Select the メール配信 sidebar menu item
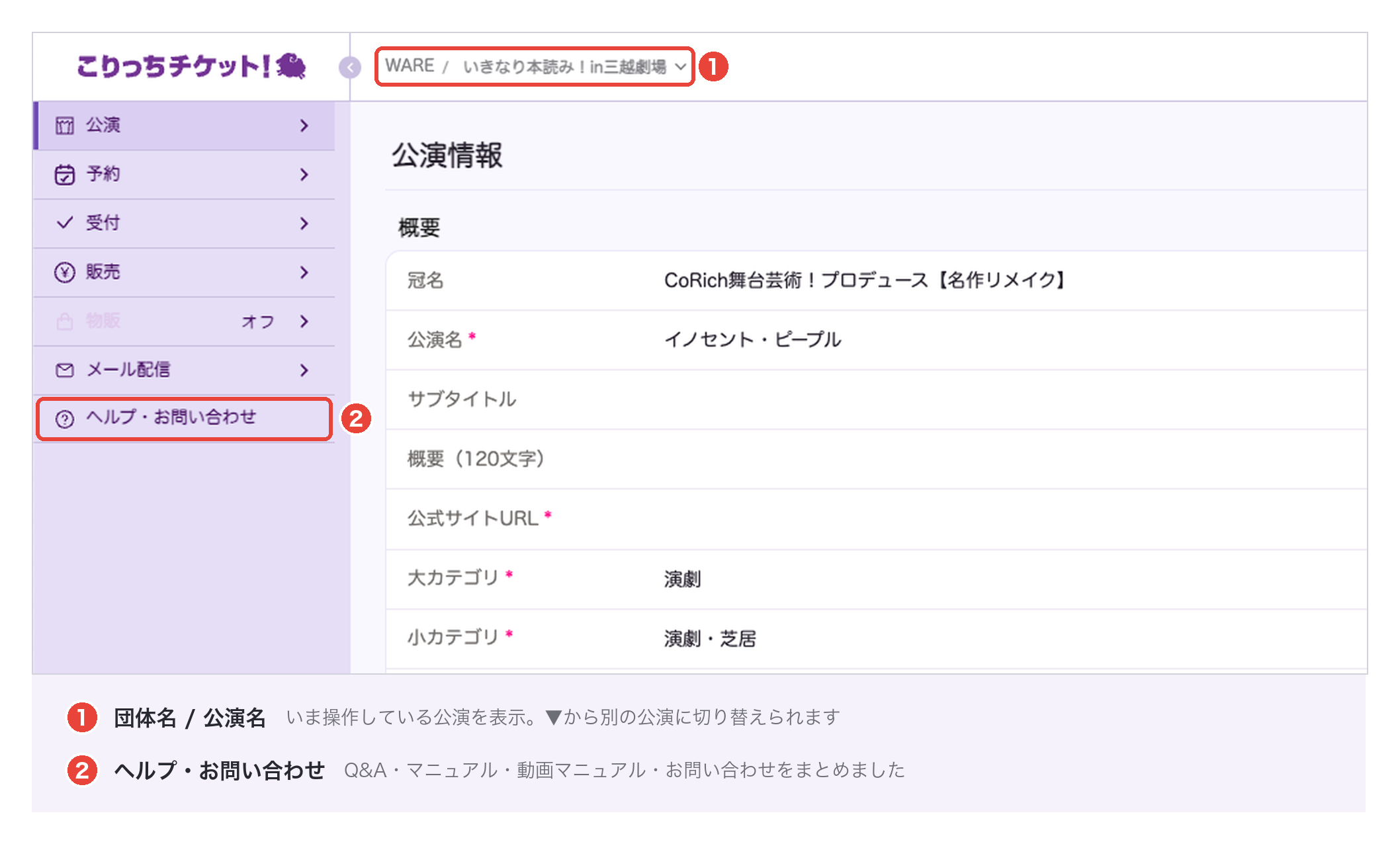This screenshot has width=1400, height=844. point(184,370)
